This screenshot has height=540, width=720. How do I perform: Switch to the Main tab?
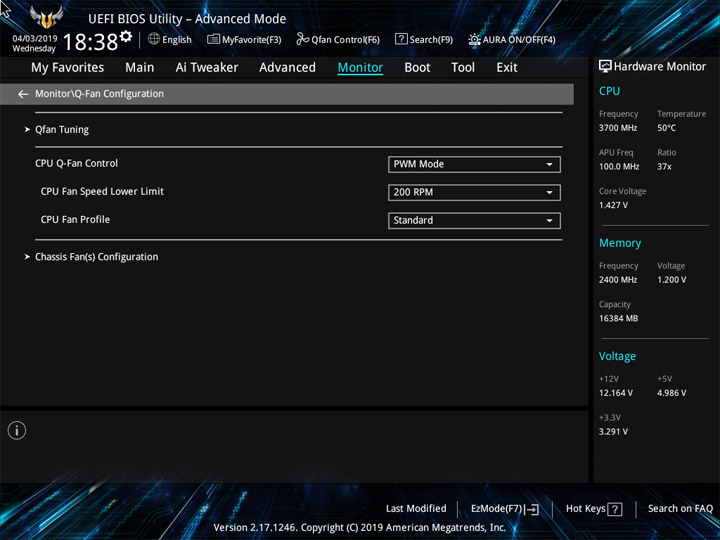click(x=140, y=68)
